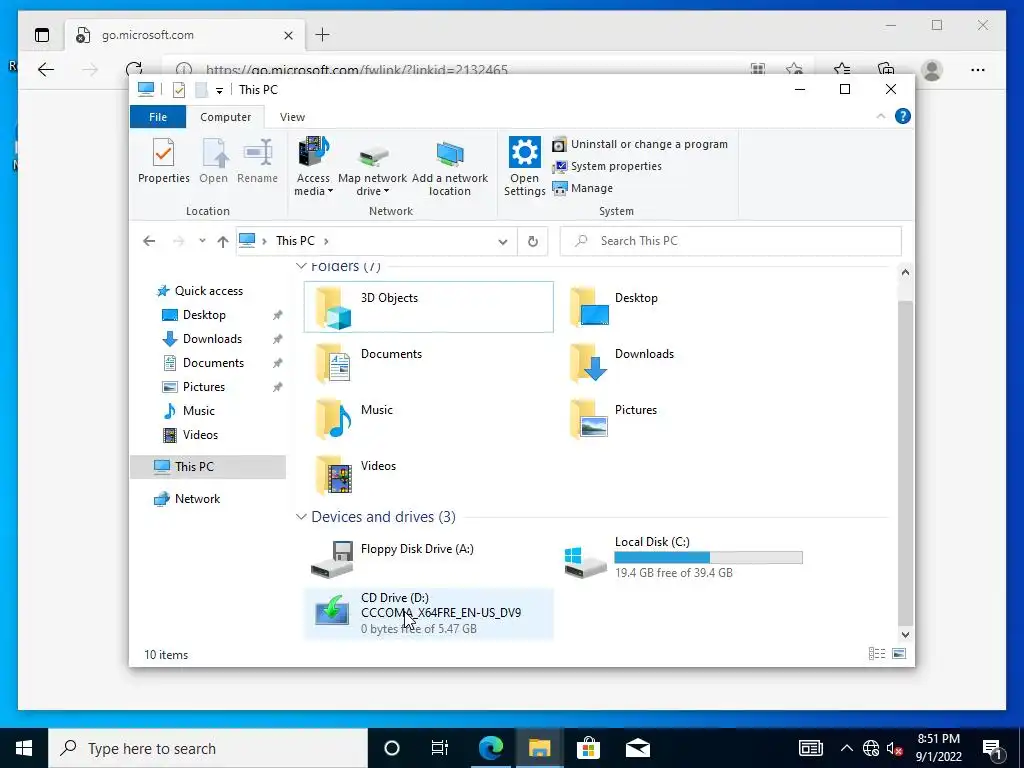Focus the Search This PC box
This screenshot has height=768, width=1024.
[731, 241]
